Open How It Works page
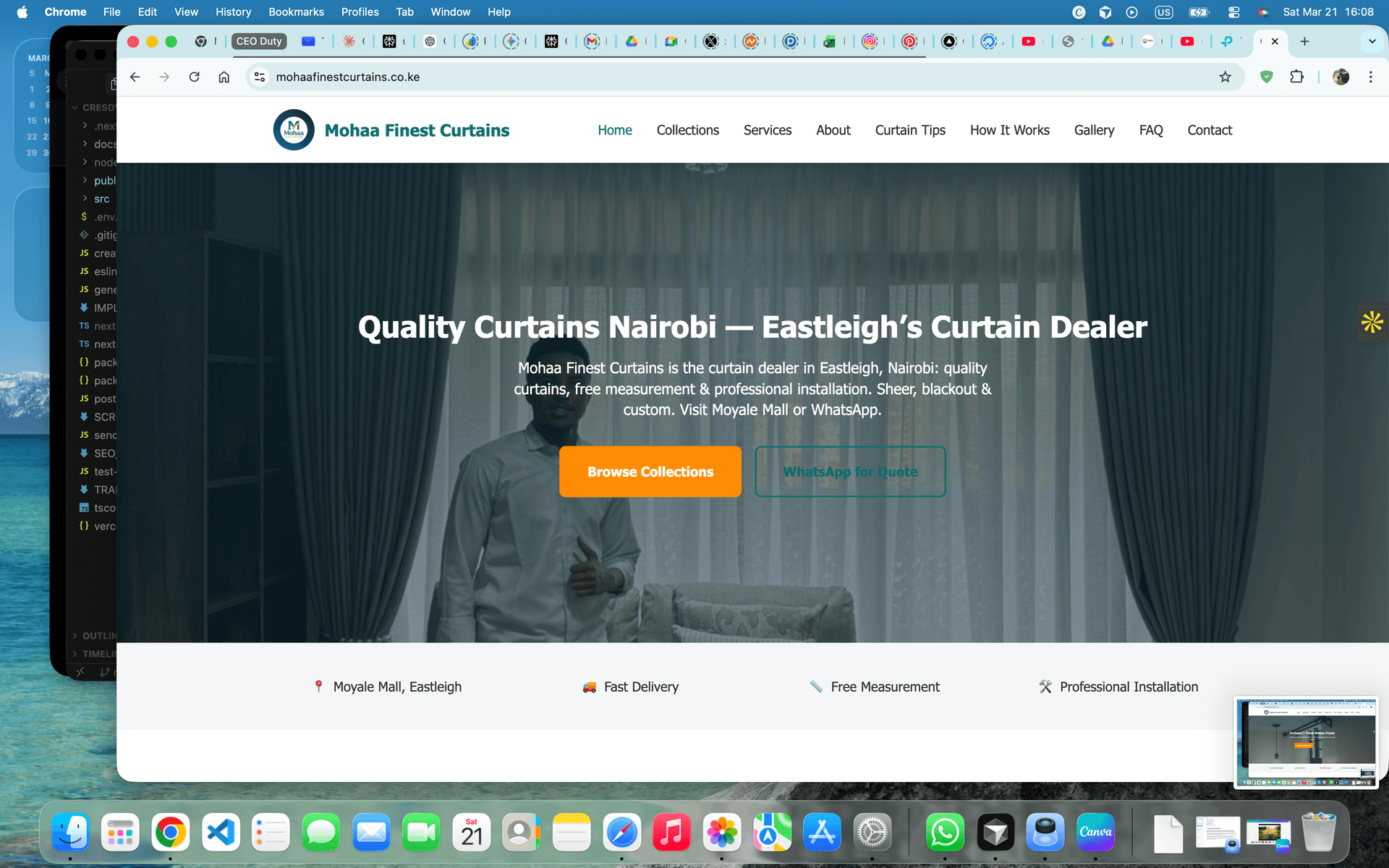Viewport: 1389px width, 868px height. (1009, 130)
